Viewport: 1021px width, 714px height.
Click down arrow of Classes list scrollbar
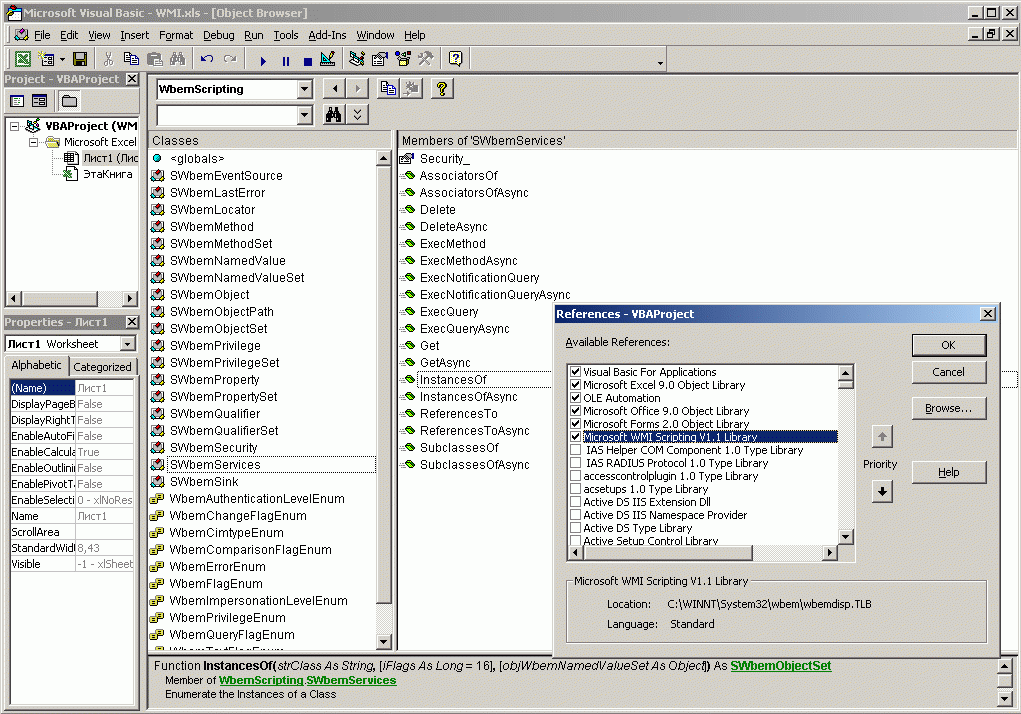click(x=384, y=642)
